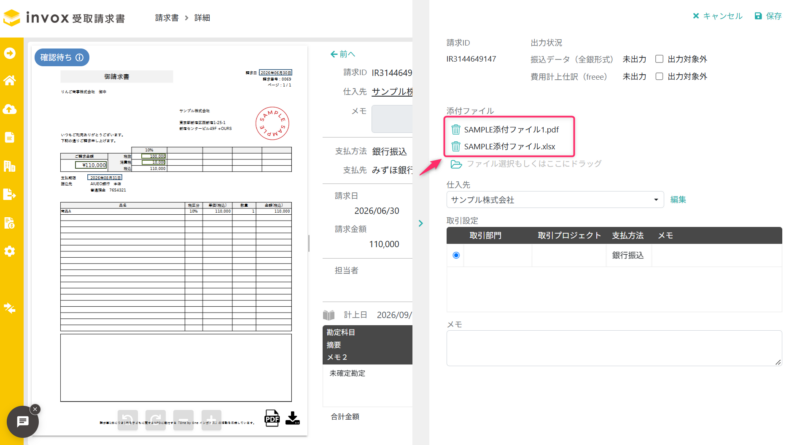Click 取引プロジェクト column header
This screenshot has height=445, width=800.
tap(569, 235)
